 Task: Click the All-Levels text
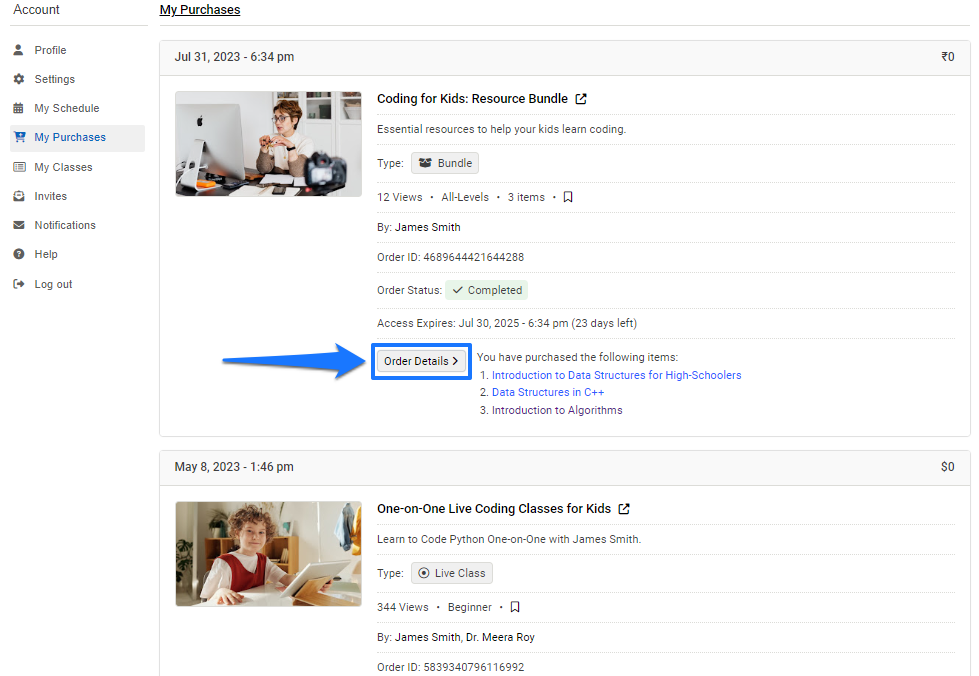[x=465, y=197]
